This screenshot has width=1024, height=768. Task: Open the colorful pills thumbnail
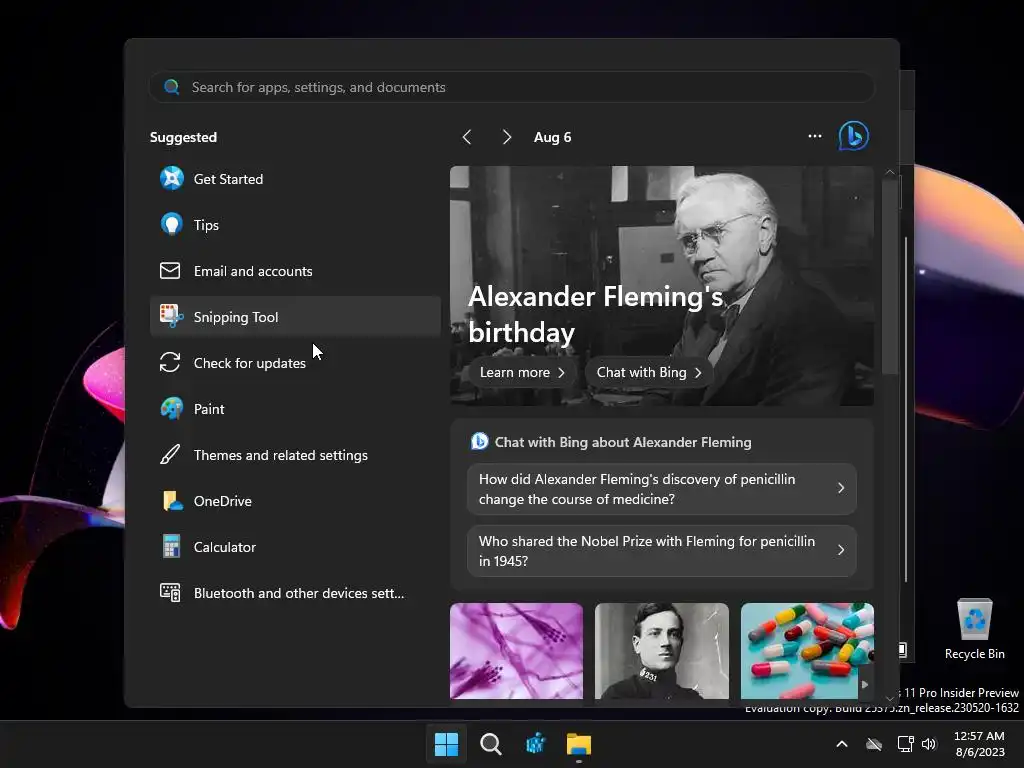(807, 650)
